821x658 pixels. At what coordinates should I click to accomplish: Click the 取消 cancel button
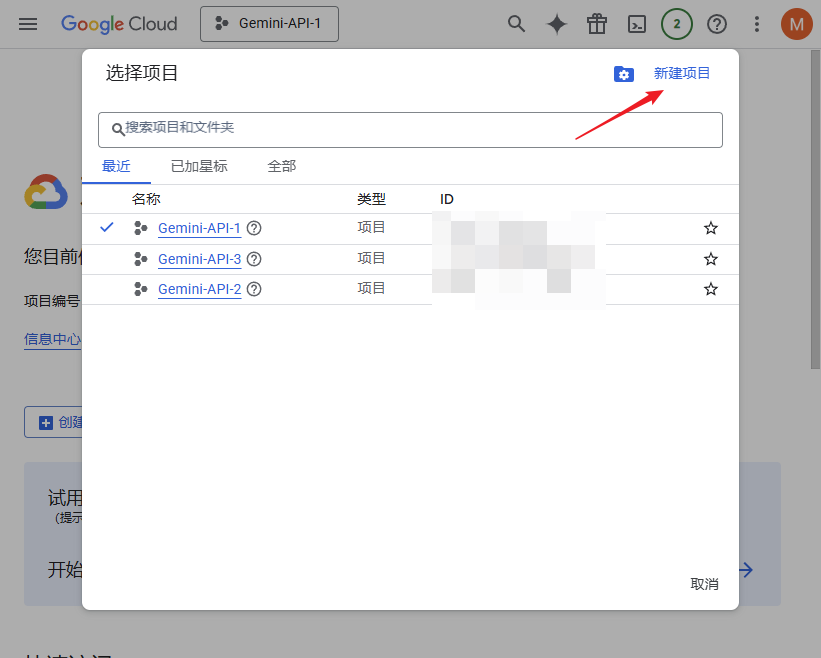[704, 584]
